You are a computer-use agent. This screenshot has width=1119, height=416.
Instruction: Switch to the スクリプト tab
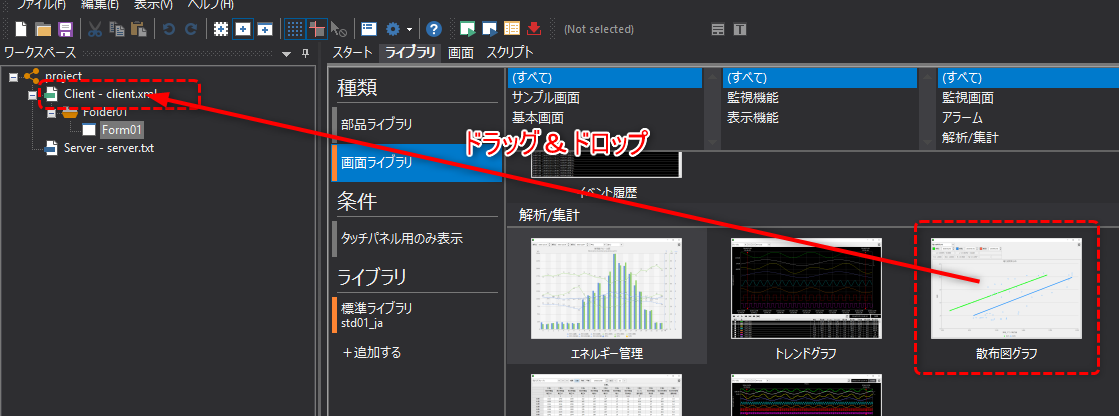510,52
